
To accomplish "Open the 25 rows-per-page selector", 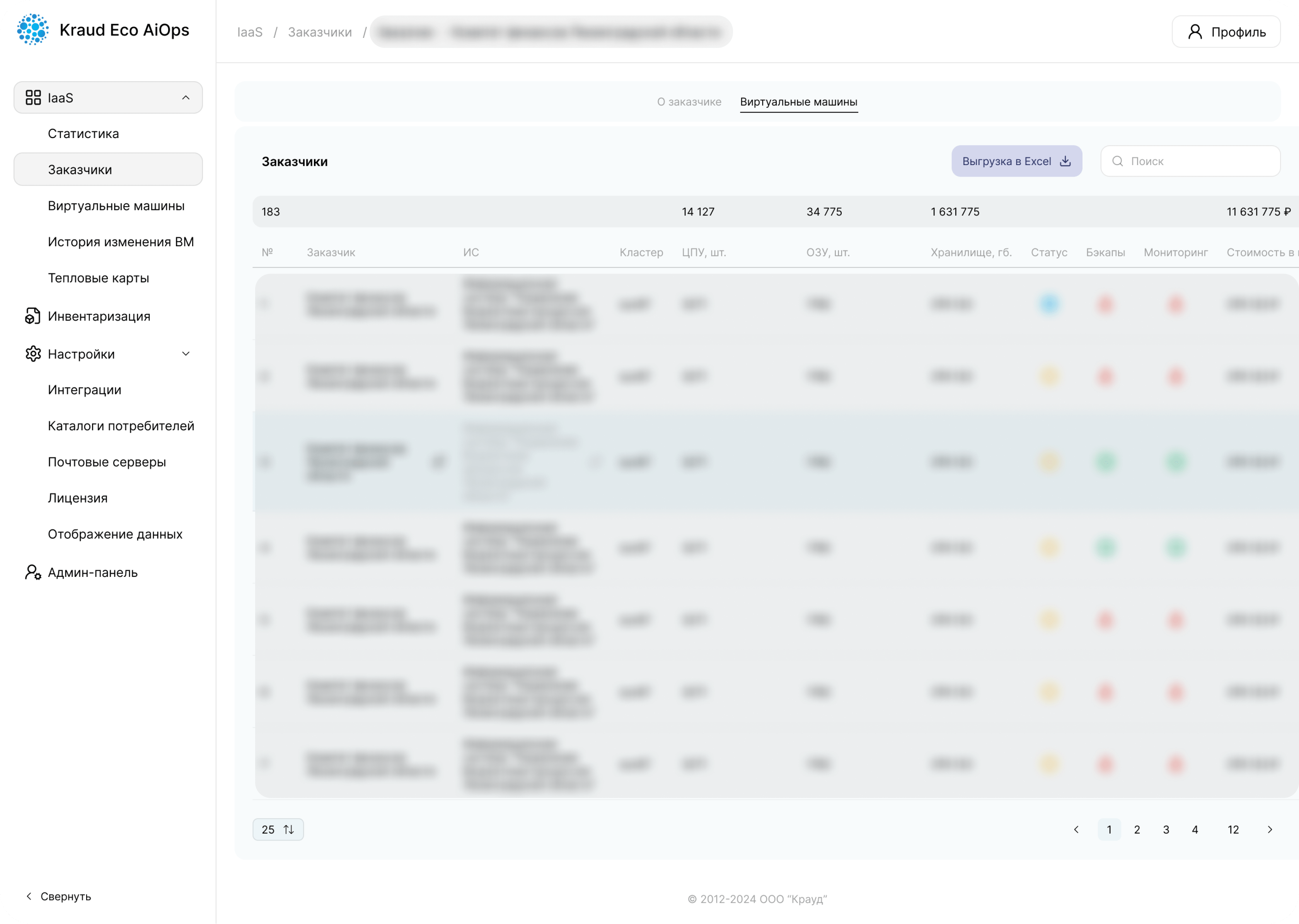I will pos(278,830).
